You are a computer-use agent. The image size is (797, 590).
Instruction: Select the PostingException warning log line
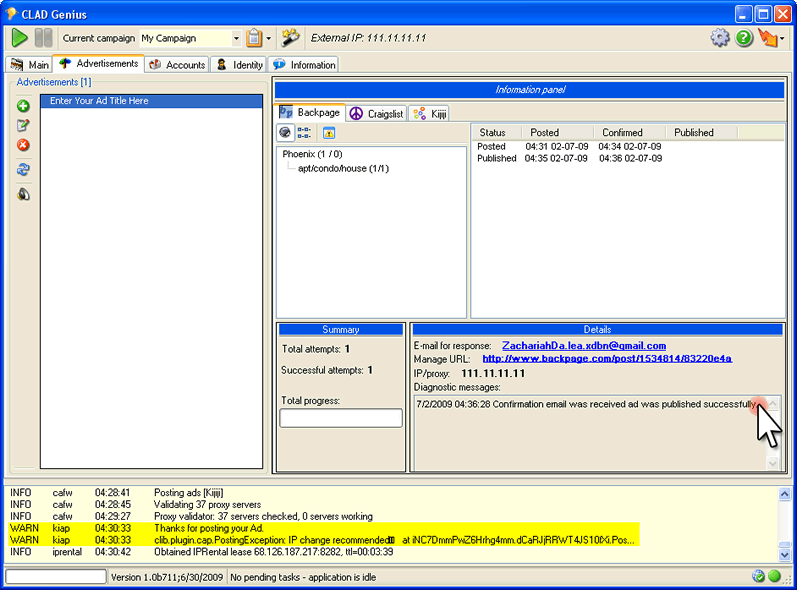(324, 540)
